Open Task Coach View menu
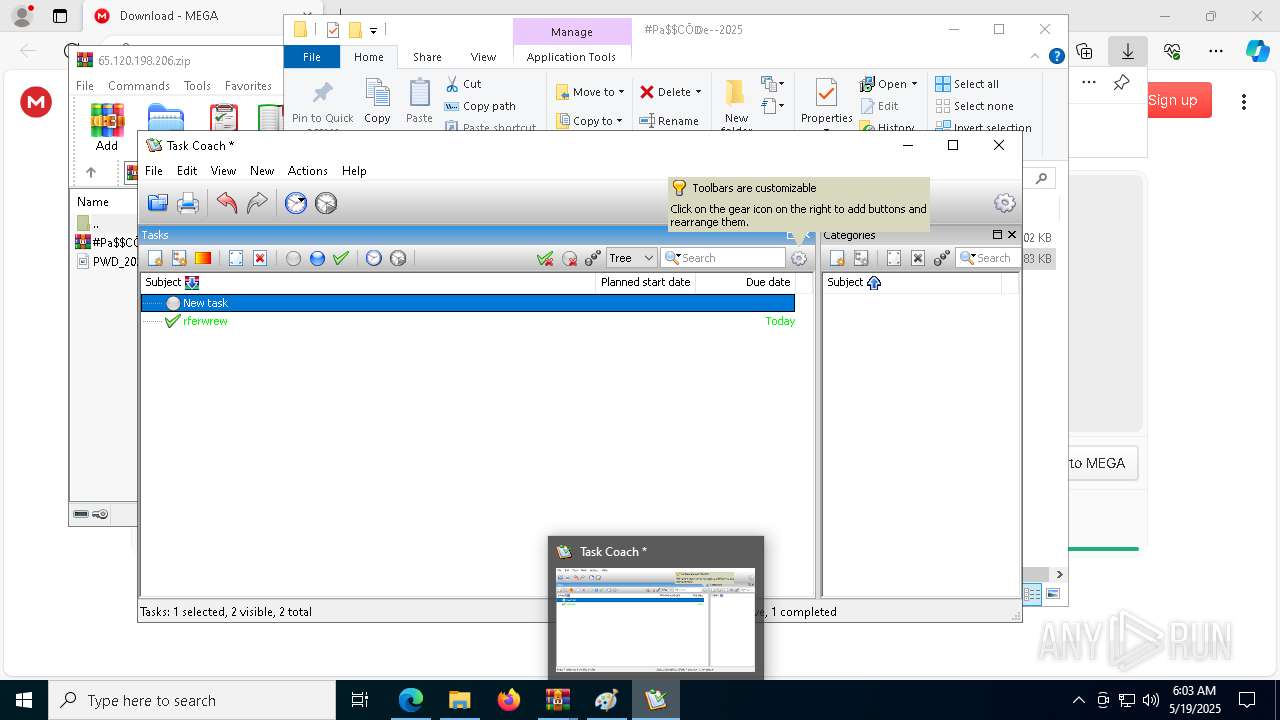This screenshot has height=720, width=1280. (223, 171)
